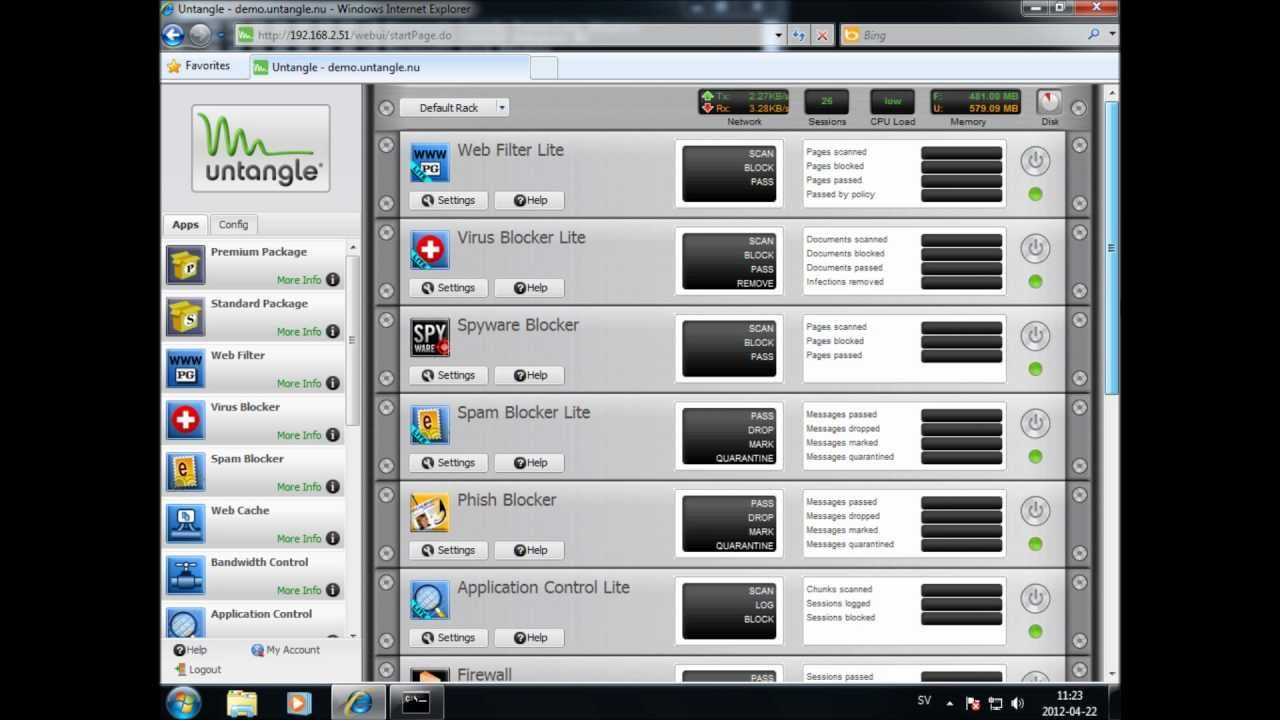Viewport: 1280px width, 720px height.
Task: Click the browser back arrow button
Action: [x=173, y=35]
